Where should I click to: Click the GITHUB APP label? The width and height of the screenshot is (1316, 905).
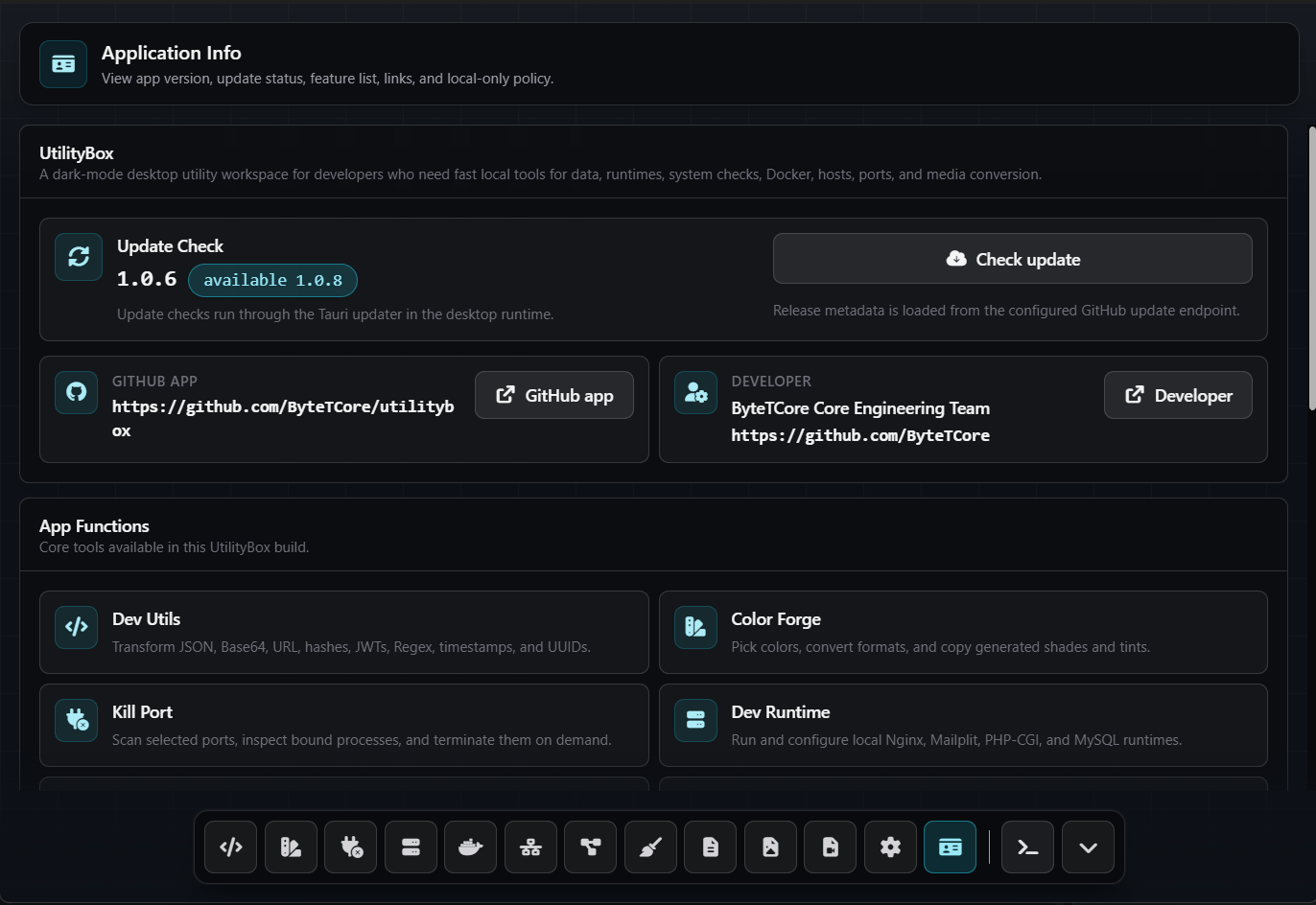click(154, 382)
